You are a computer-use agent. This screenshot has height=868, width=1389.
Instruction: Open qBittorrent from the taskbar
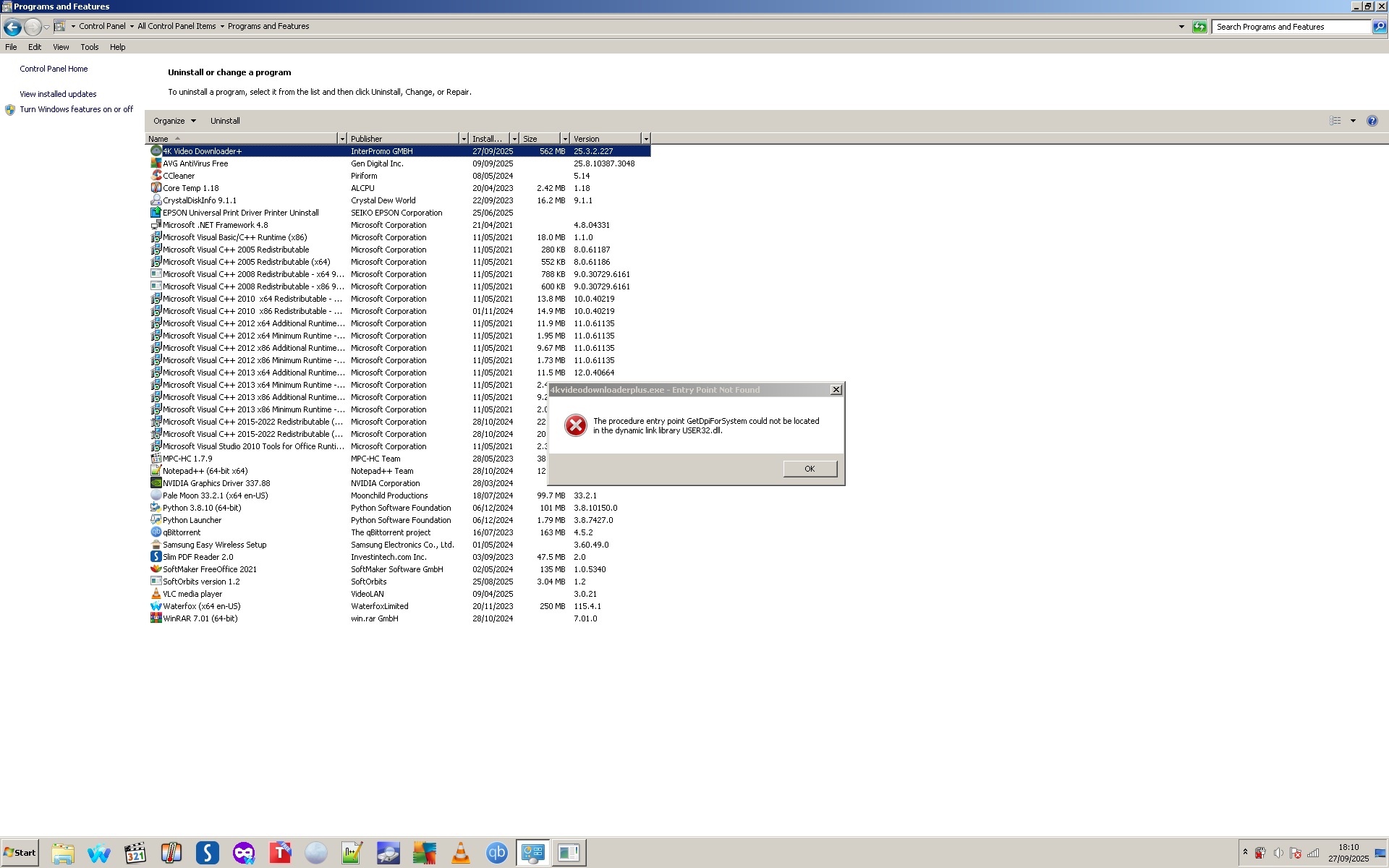click(496, 854)
